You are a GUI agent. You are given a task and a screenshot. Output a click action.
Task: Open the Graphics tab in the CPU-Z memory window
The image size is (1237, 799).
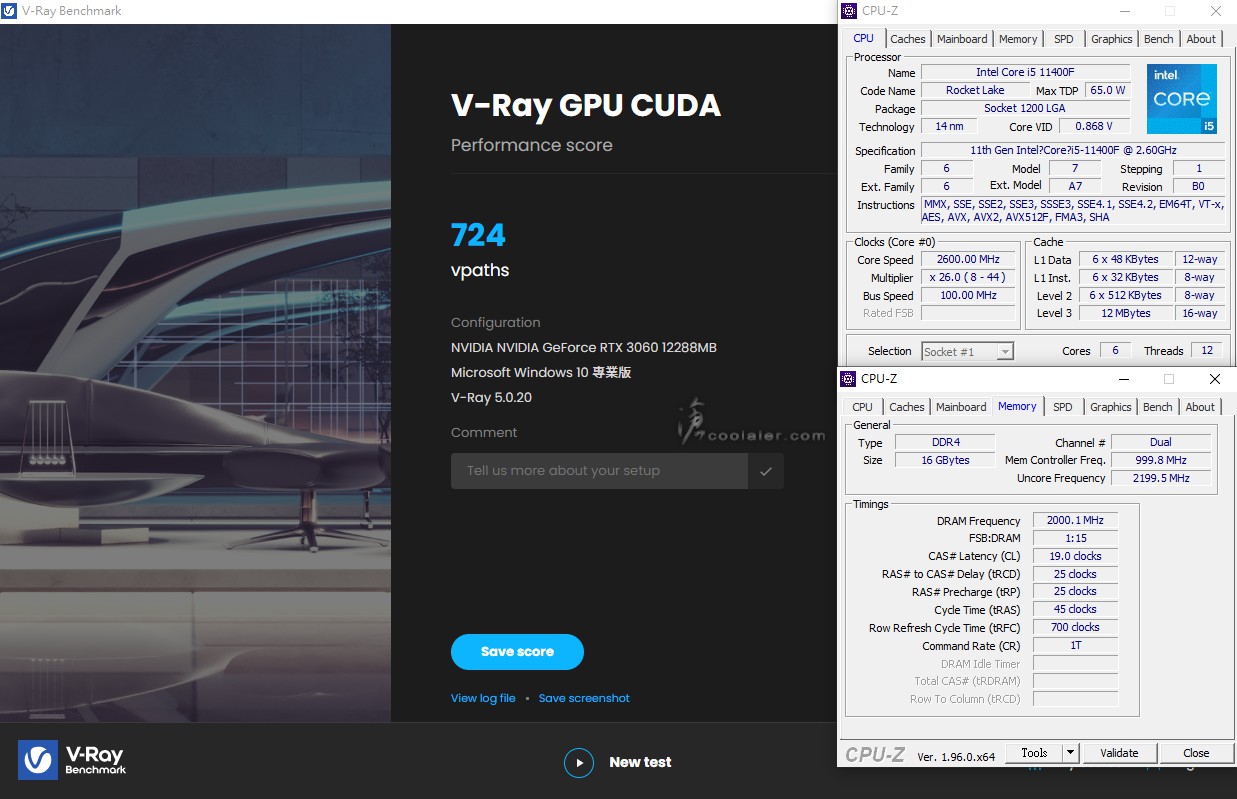1111,407
